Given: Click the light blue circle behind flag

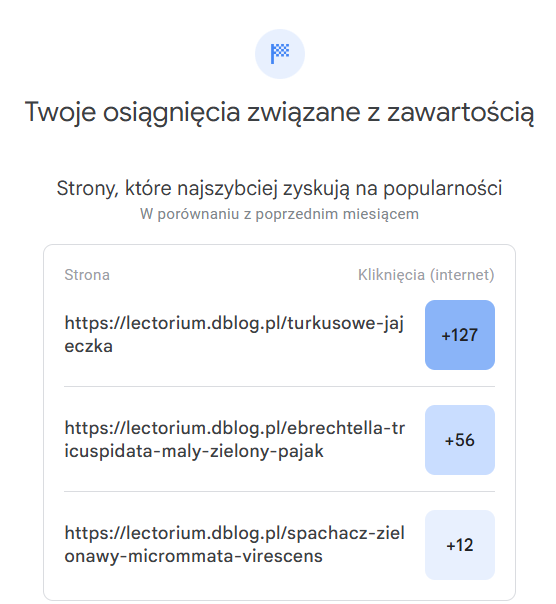Looking at the screenshot, I should click(280, 54).
